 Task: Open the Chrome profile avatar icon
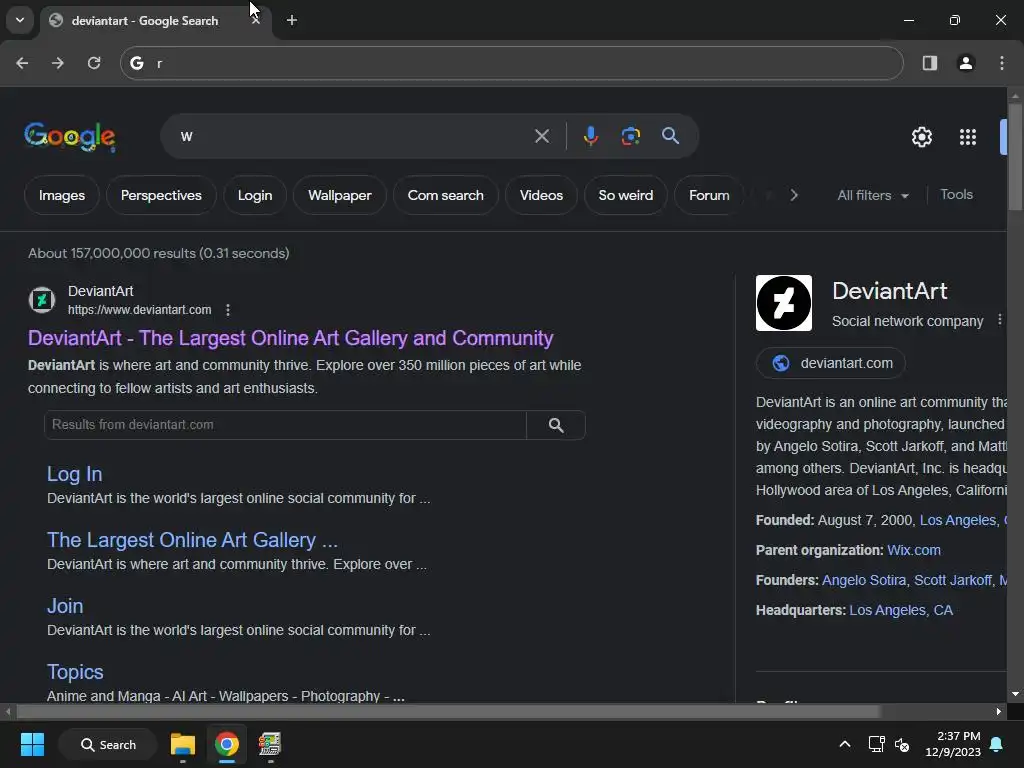click(966, 63)
